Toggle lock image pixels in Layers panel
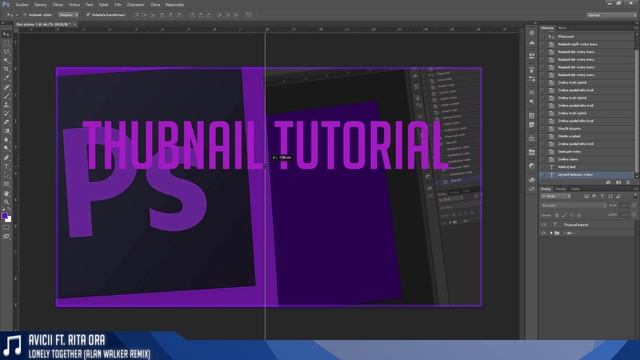Screen dimensions: 640x360 pos(564,215)
